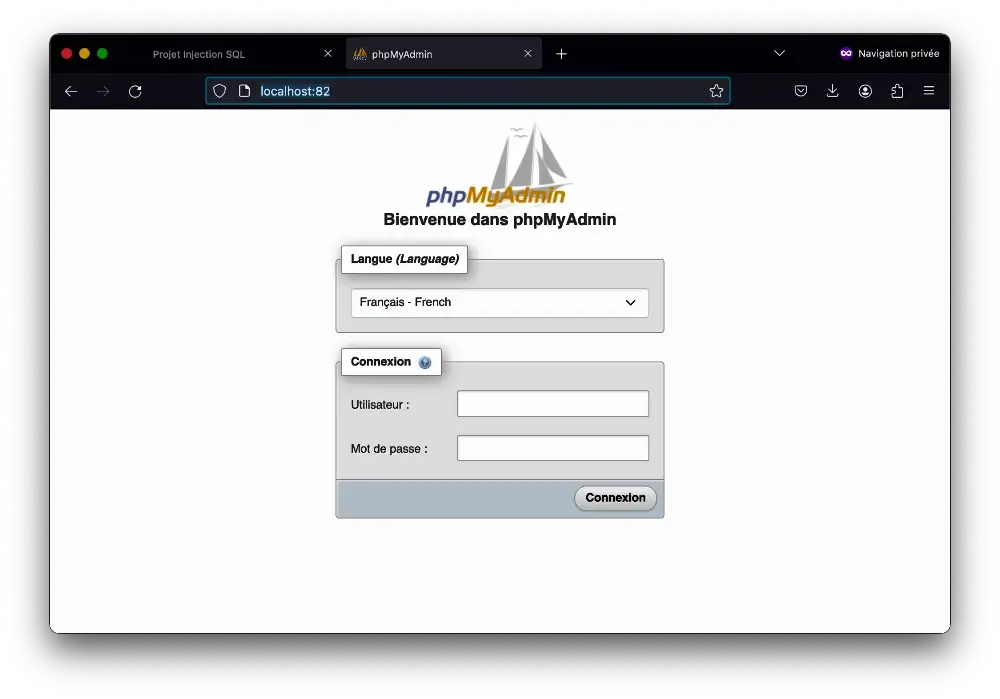Screen dimensions: 1000x699
Task: Close the phpMyAdmin tab
Action: 527,54
